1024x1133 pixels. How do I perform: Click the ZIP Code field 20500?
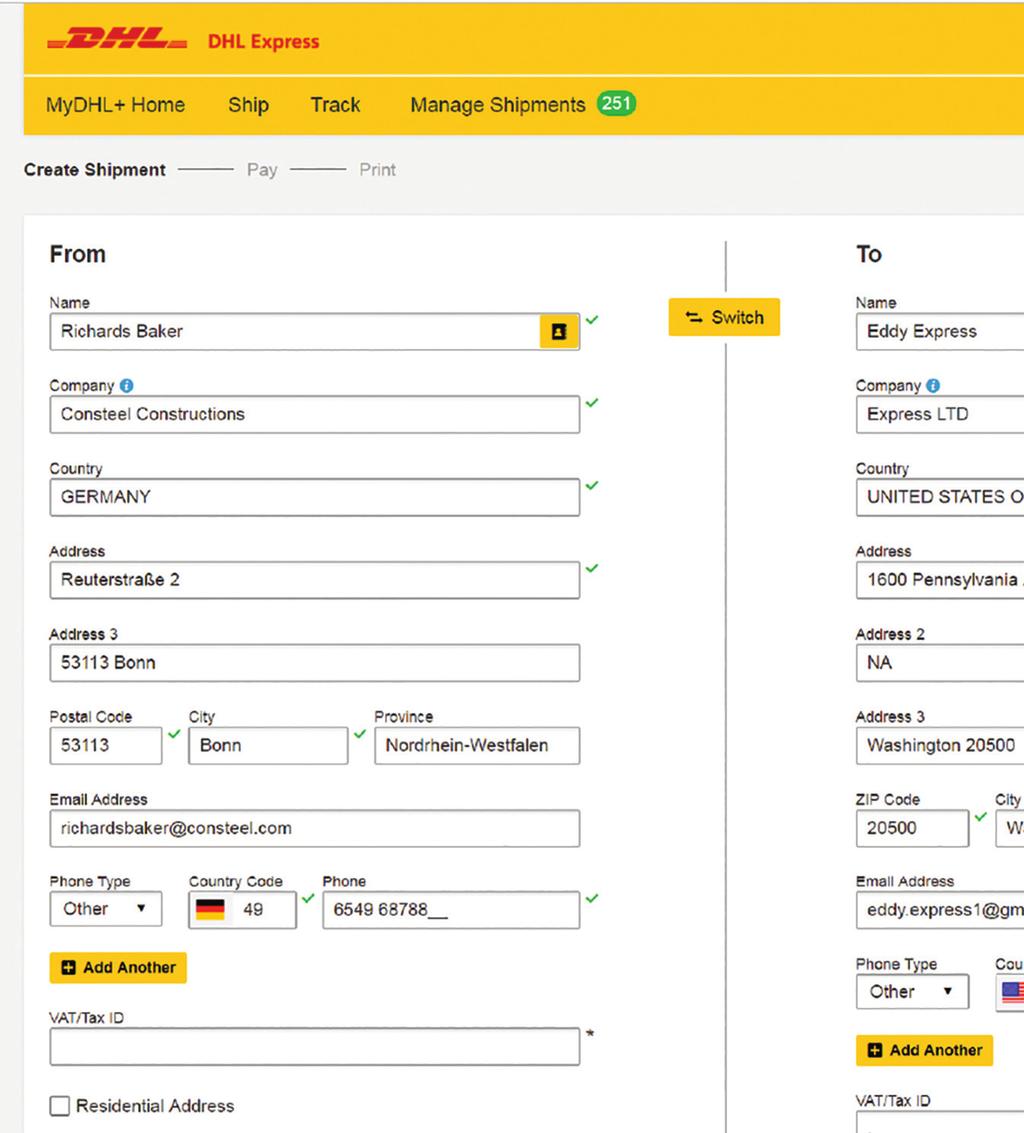pyautogui.click(x=912, y=828)
